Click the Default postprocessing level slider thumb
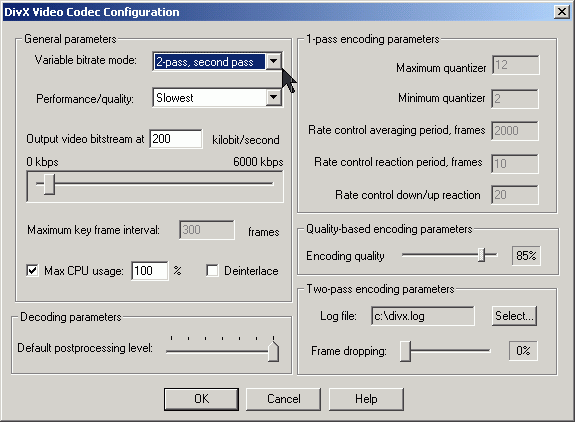Viewport: 575px width, 422px height. (273, 351)
